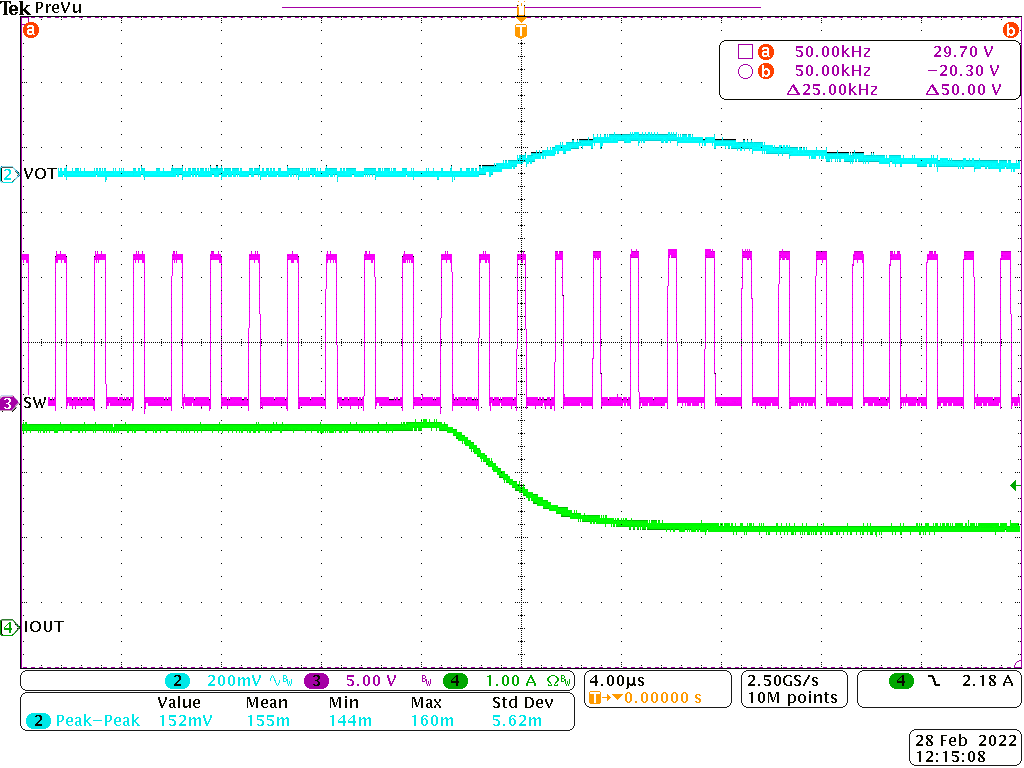
Task: Click channel 4 IOUT ground reference marker
Action: [x=9, y=627]
